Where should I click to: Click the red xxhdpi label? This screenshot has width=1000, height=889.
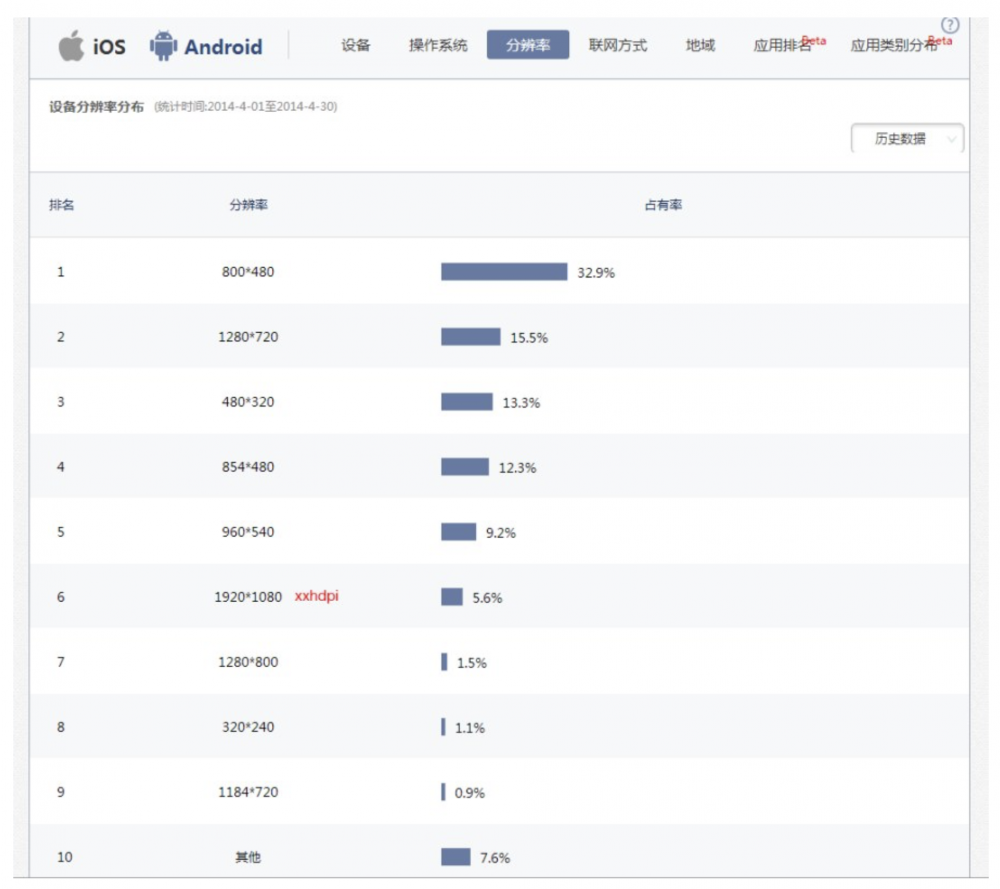click(317, 596)
